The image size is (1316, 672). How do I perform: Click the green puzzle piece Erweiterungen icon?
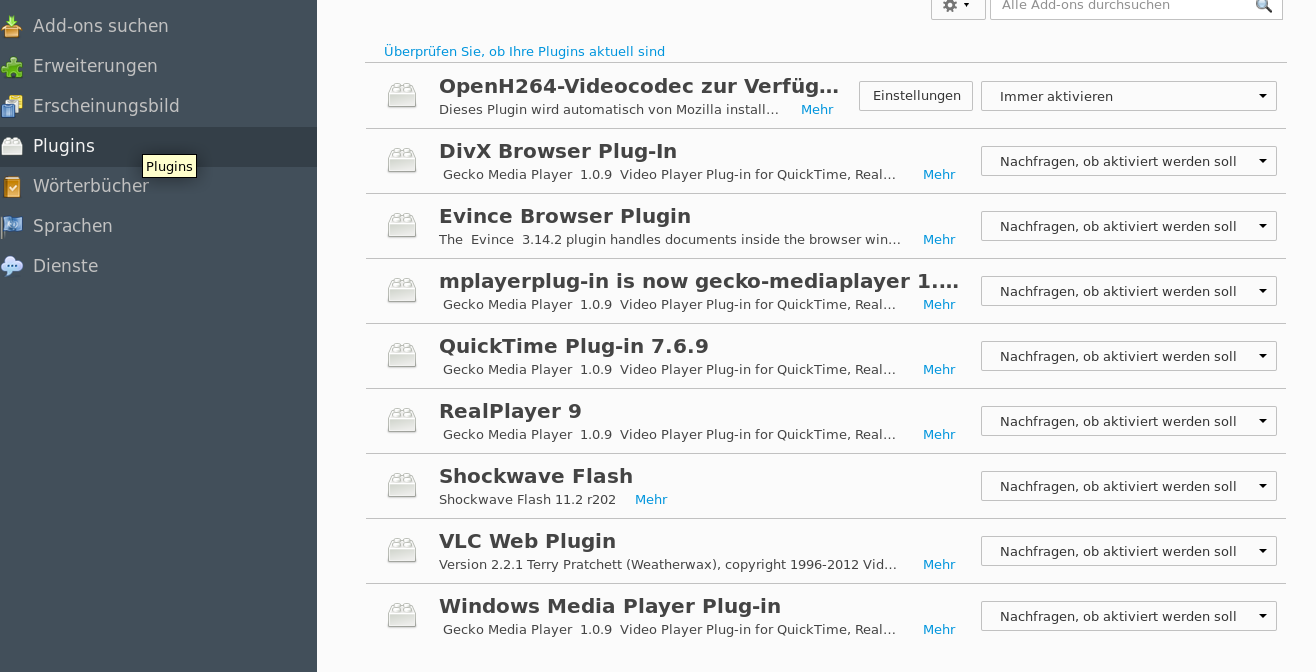[11, 66]
